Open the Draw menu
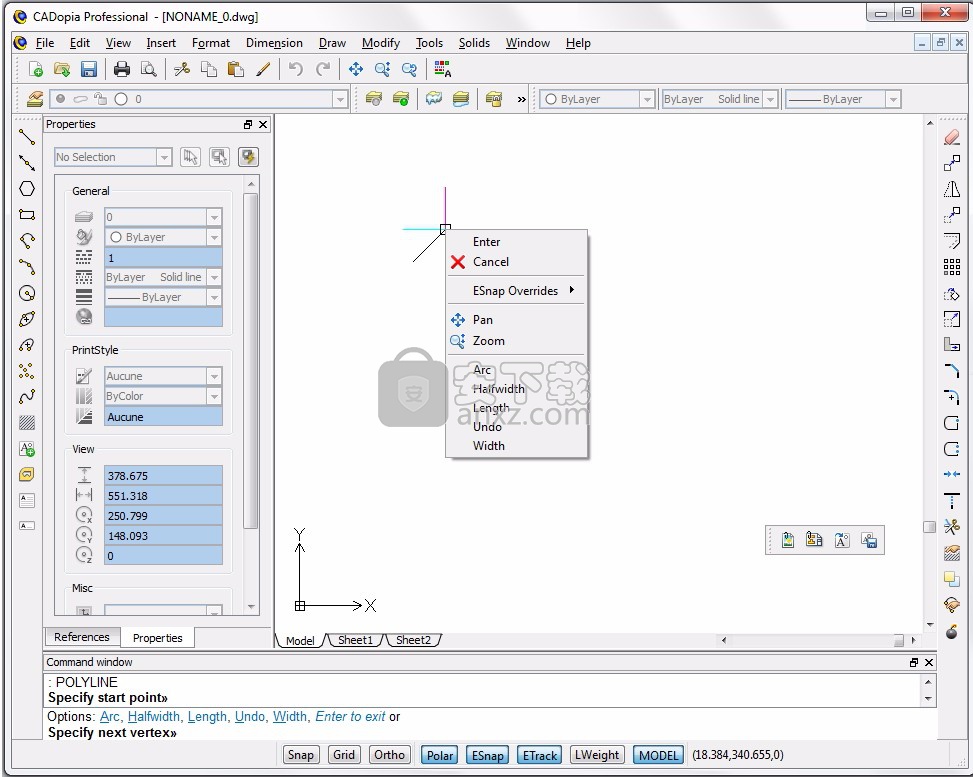This screenshot has width=973, height=777. 333,43
